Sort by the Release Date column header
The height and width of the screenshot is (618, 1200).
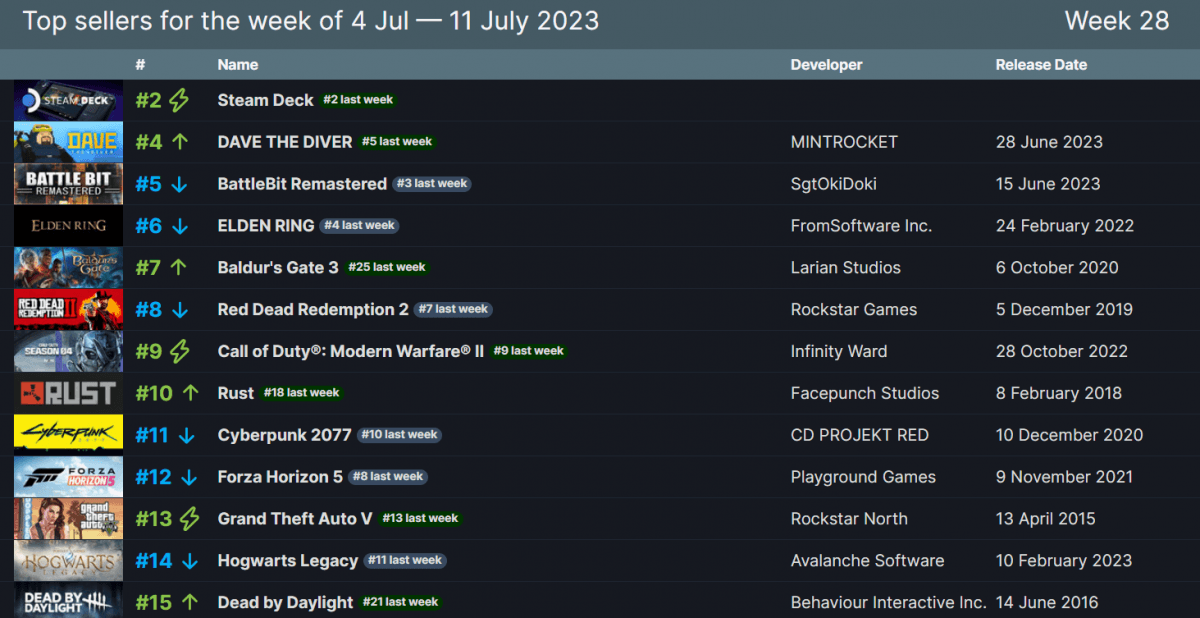[x=1040, y=65]
